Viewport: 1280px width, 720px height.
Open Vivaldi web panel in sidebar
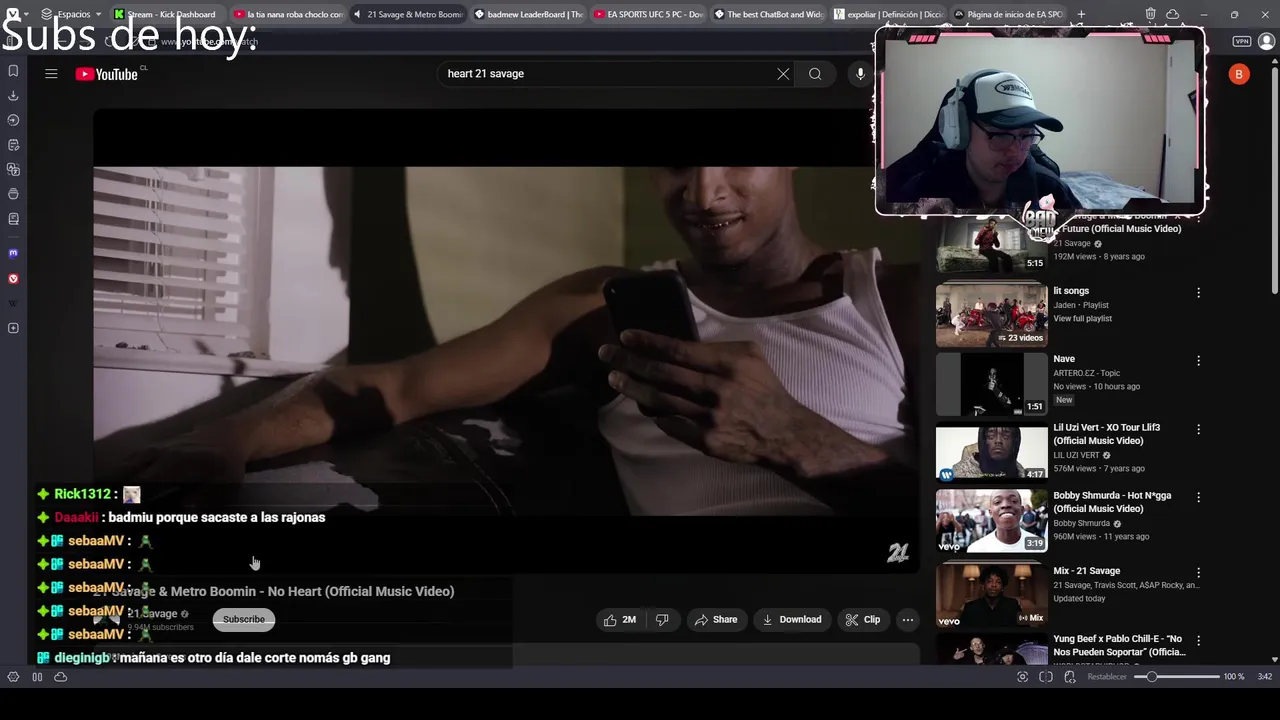pyautogui.click(x=13, y=279)
